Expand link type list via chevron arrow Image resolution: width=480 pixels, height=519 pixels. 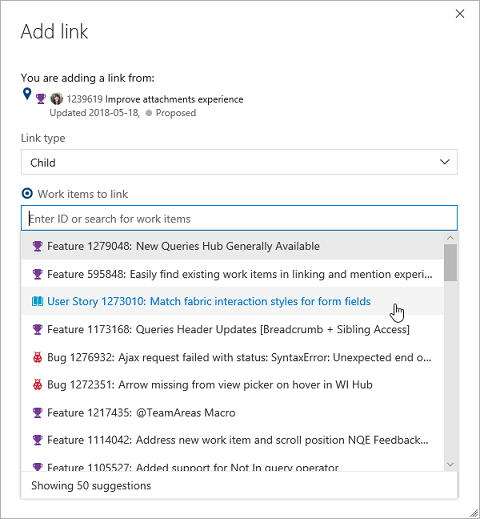coord(445,162)
